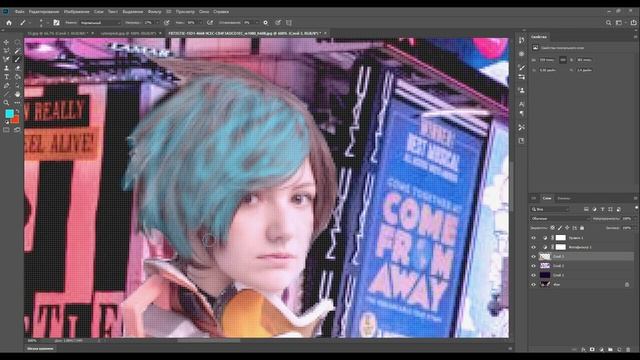
Task: Open the Edit Toolbar three-dots button
Action: pos(17,103)
